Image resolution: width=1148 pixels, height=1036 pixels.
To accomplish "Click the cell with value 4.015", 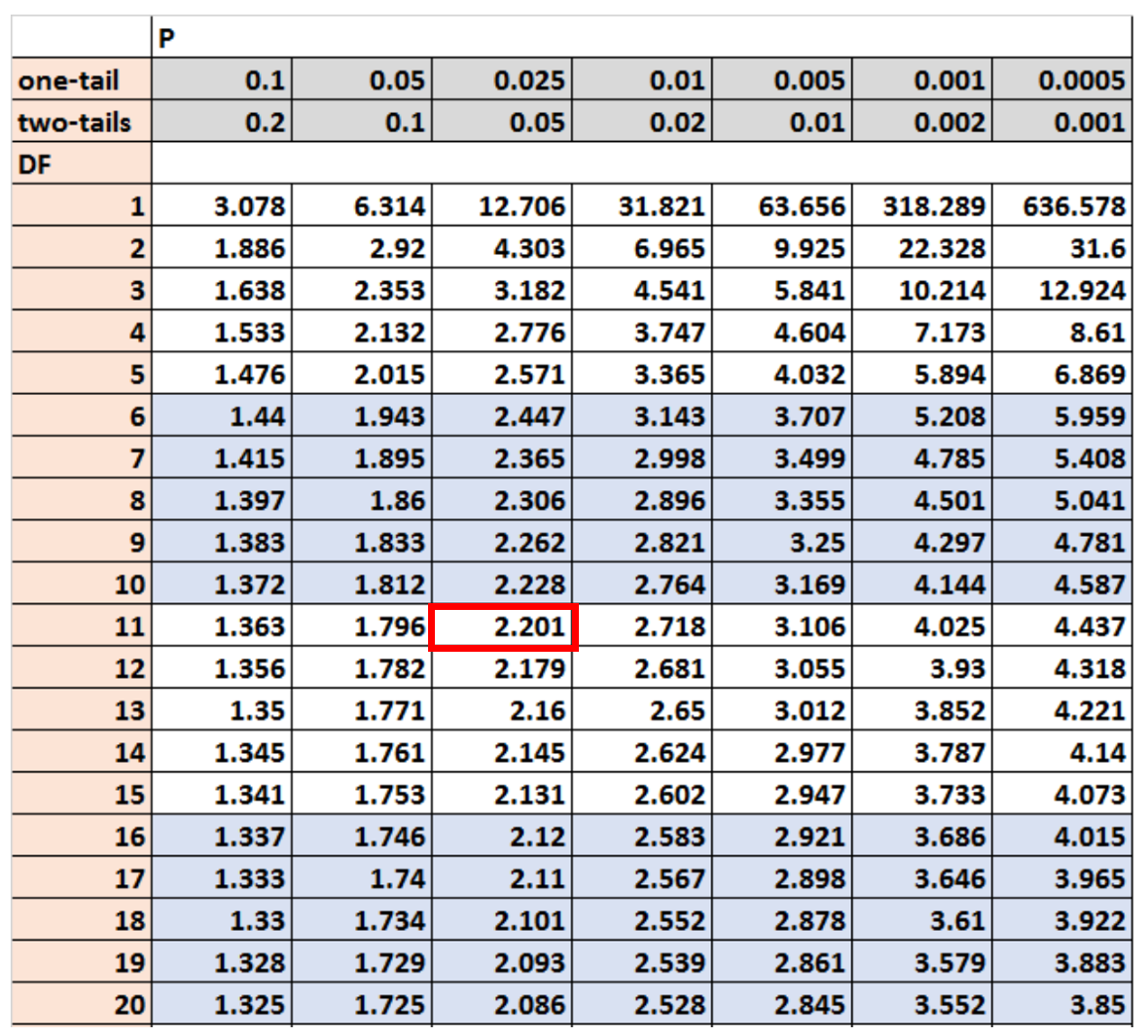I will point(1062,837).
